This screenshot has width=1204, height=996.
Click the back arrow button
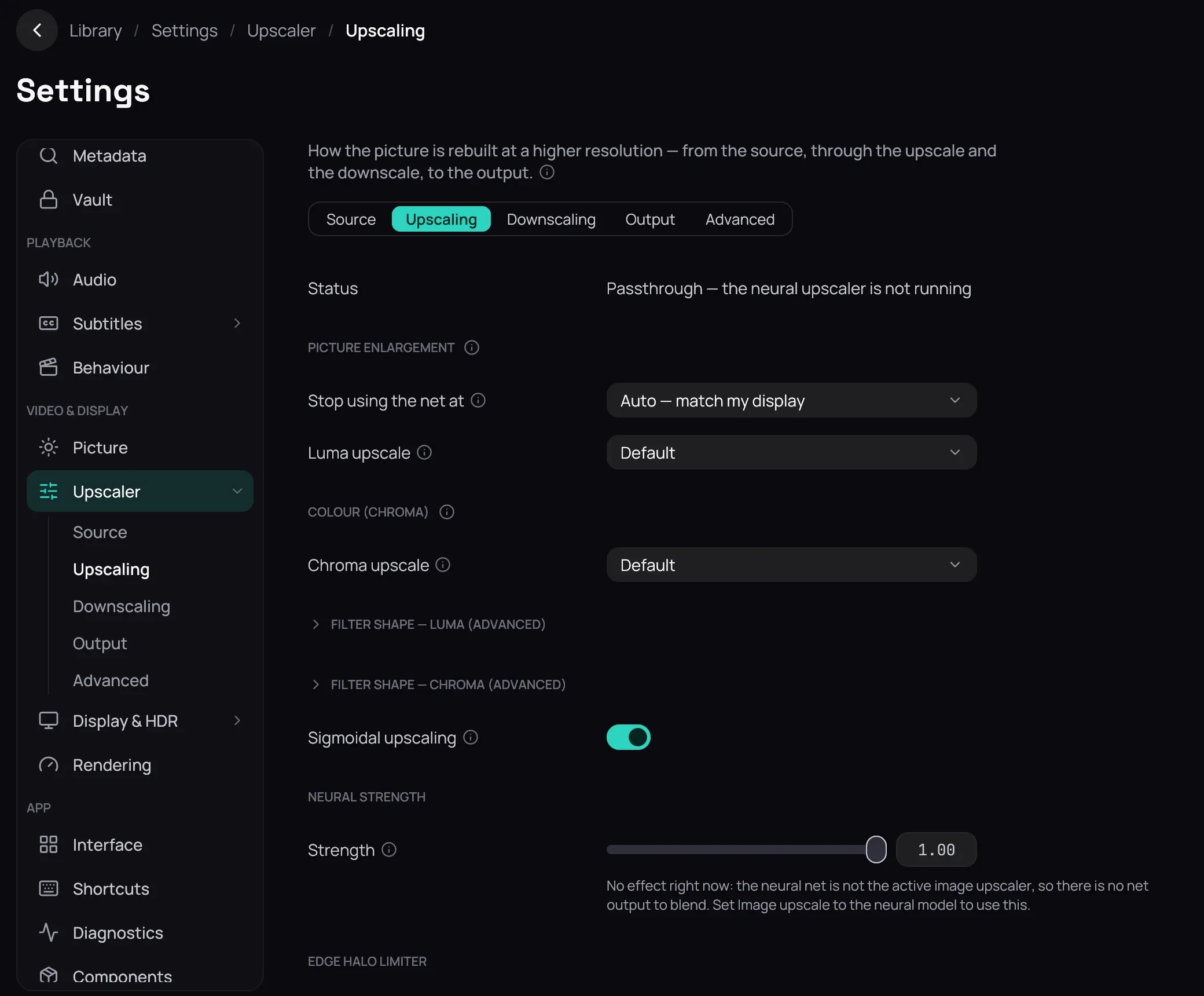pyautogui.click(x=37, y=30)
